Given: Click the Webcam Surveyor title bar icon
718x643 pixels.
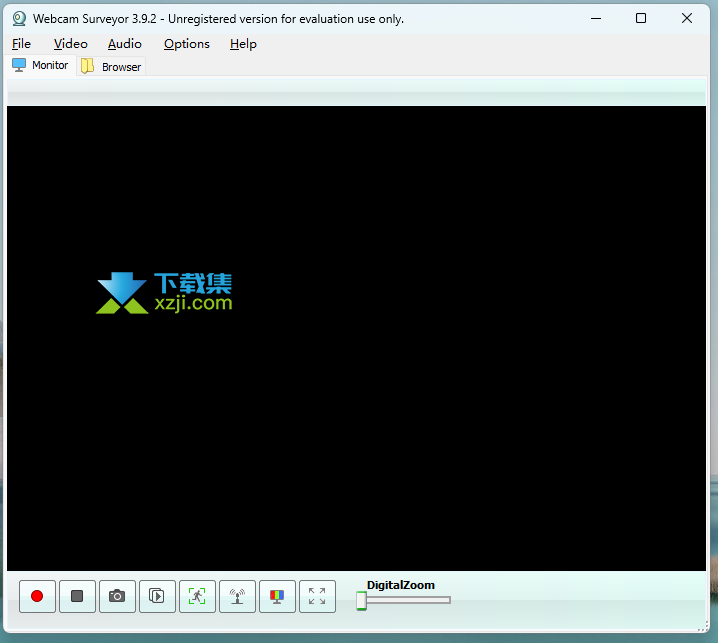Looking at the screenshot, I should click(19, 19).
